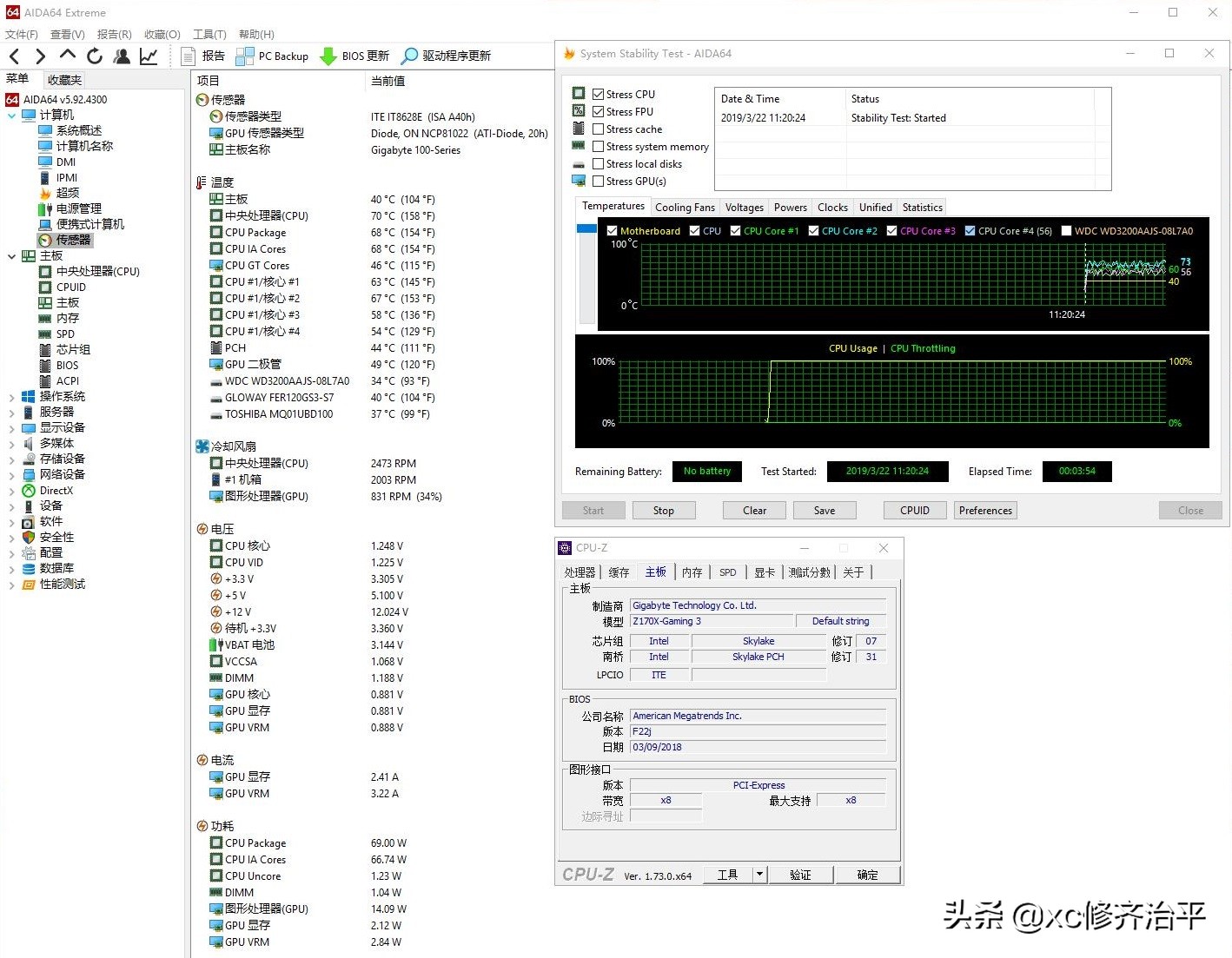The height and width of the screenshot is (958, 1232).
Task: Toggle CPU Core #3 graph checkbox
Action: 892,231
